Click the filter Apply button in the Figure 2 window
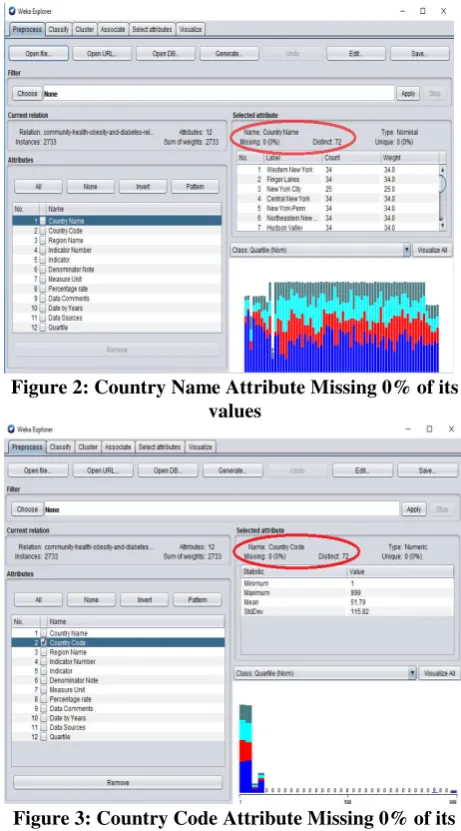The width and height of the screenshot is (461, 831). click(x=408, y=93)
